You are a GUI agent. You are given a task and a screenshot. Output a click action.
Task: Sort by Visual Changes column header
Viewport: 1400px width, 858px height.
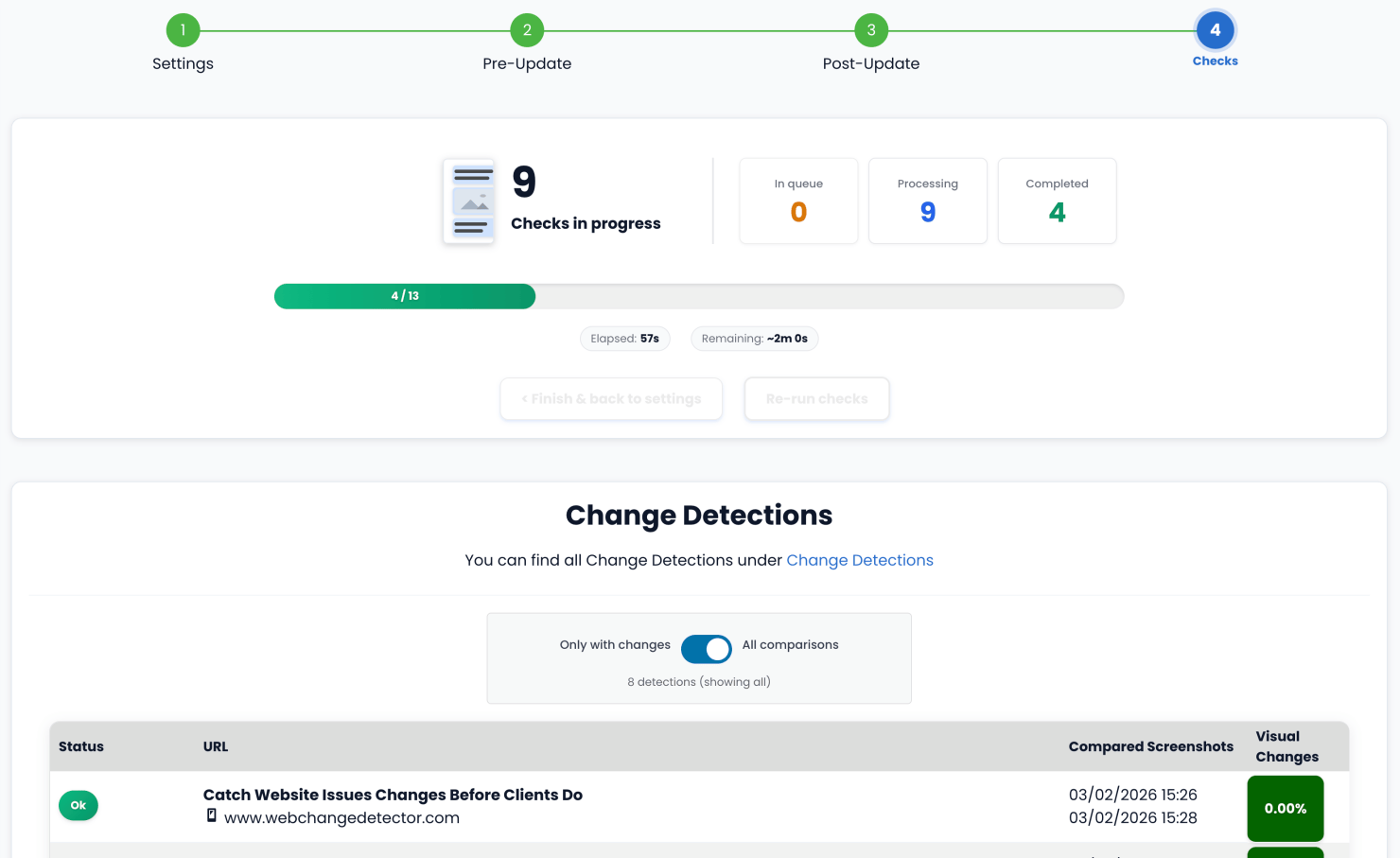[1286, 746]
